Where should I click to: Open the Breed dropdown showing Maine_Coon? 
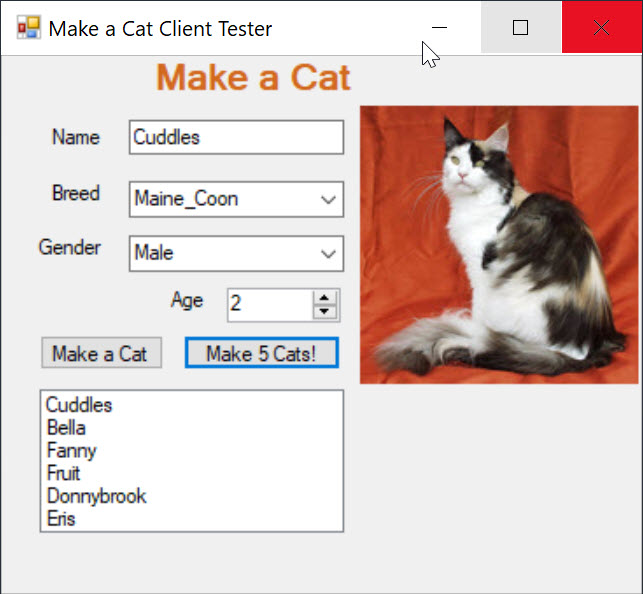pos(236,199)
